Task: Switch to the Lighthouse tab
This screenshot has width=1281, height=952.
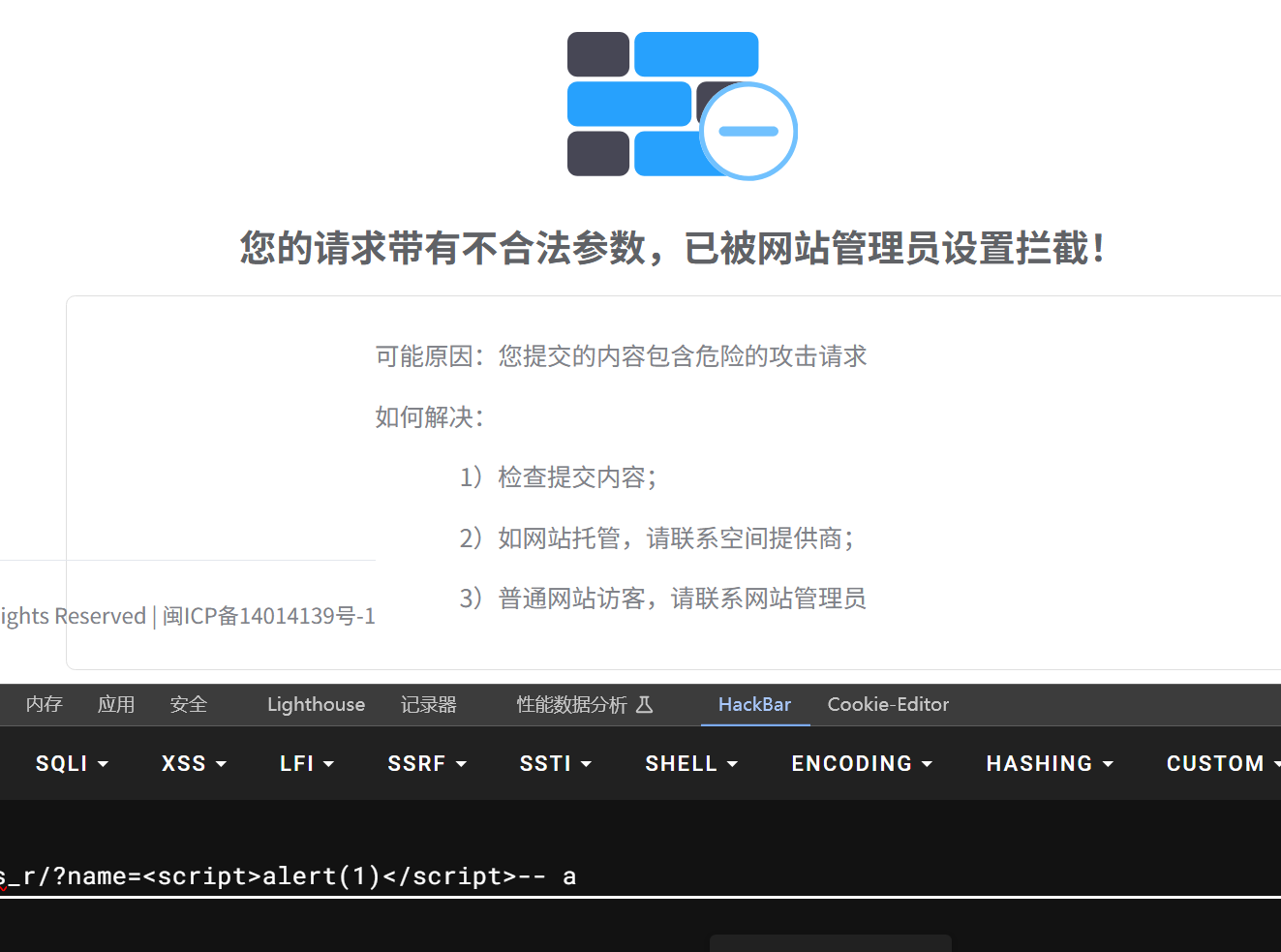Action: (x=317, y=705)
